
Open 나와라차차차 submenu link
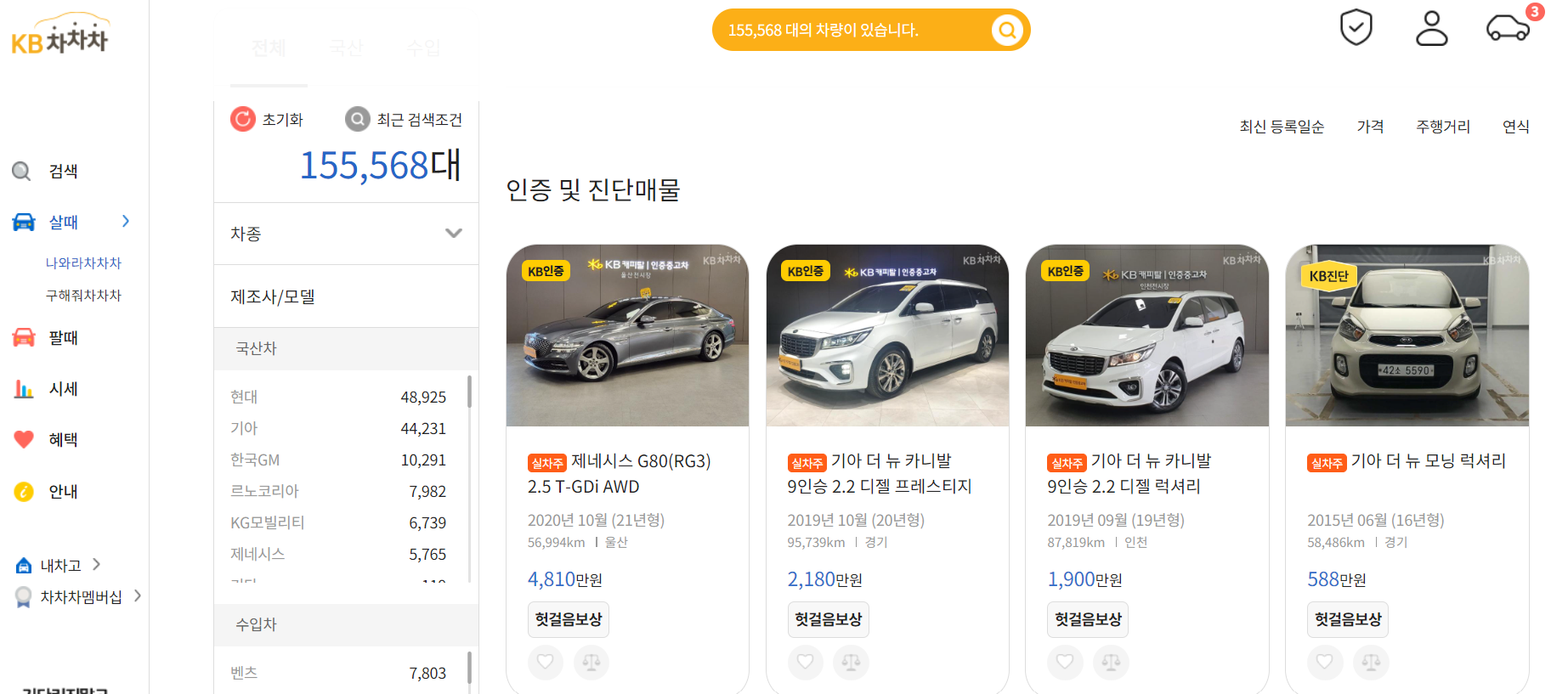83,263
